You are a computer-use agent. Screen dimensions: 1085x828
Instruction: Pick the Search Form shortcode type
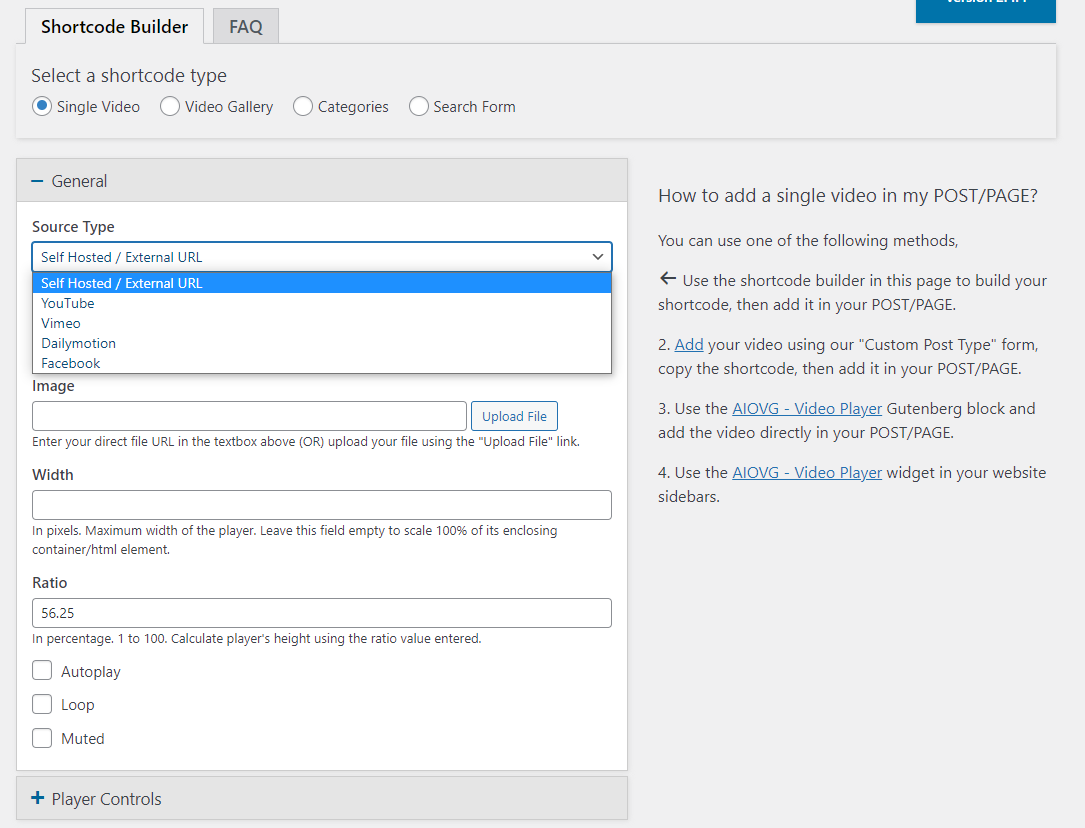click(x=418, y=106)
